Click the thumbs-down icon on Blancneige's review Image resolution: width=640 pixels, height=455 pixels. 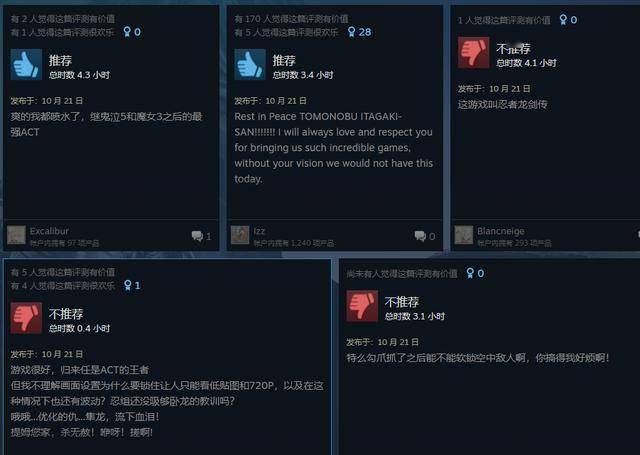tap(473, 52)
